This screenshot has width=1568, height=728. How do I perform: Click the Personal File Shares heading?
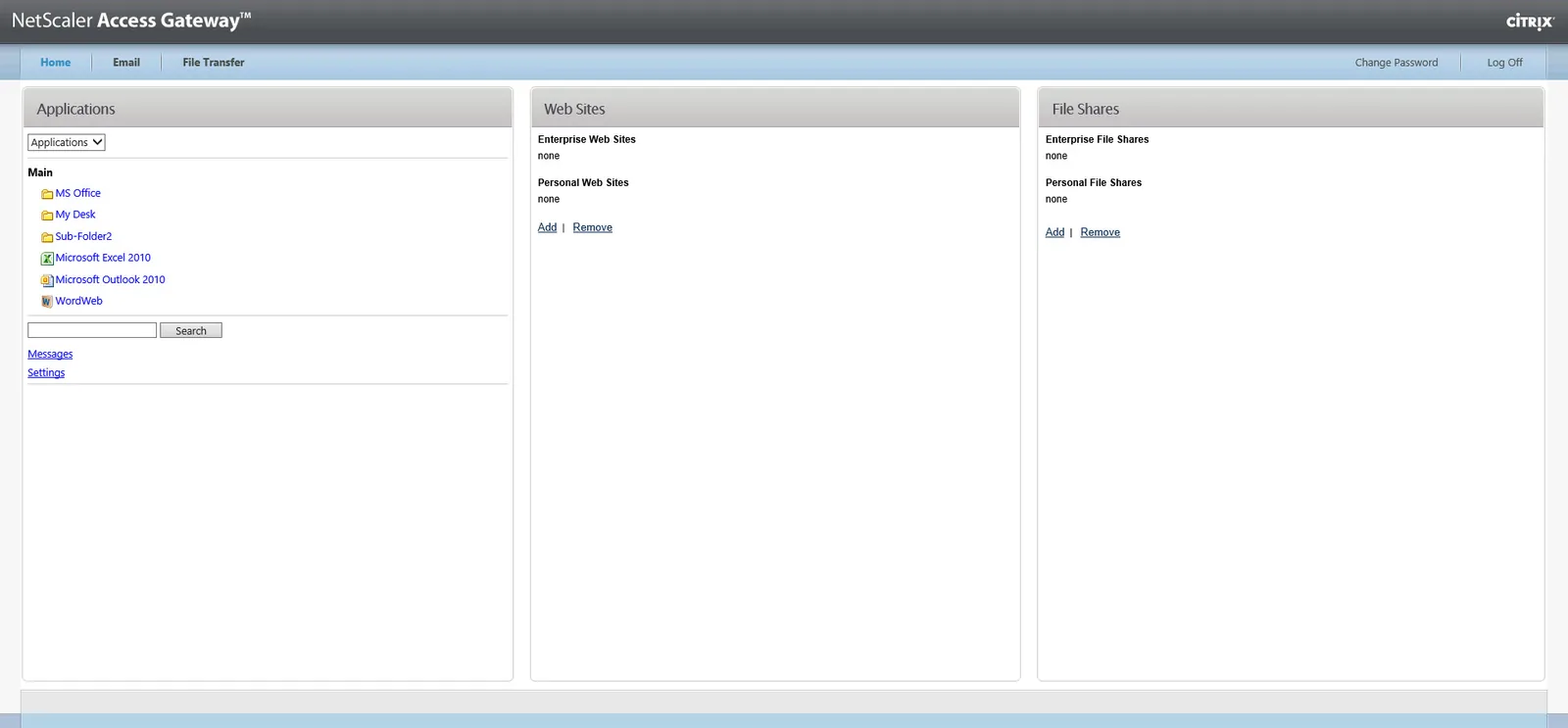[1094, 182]
